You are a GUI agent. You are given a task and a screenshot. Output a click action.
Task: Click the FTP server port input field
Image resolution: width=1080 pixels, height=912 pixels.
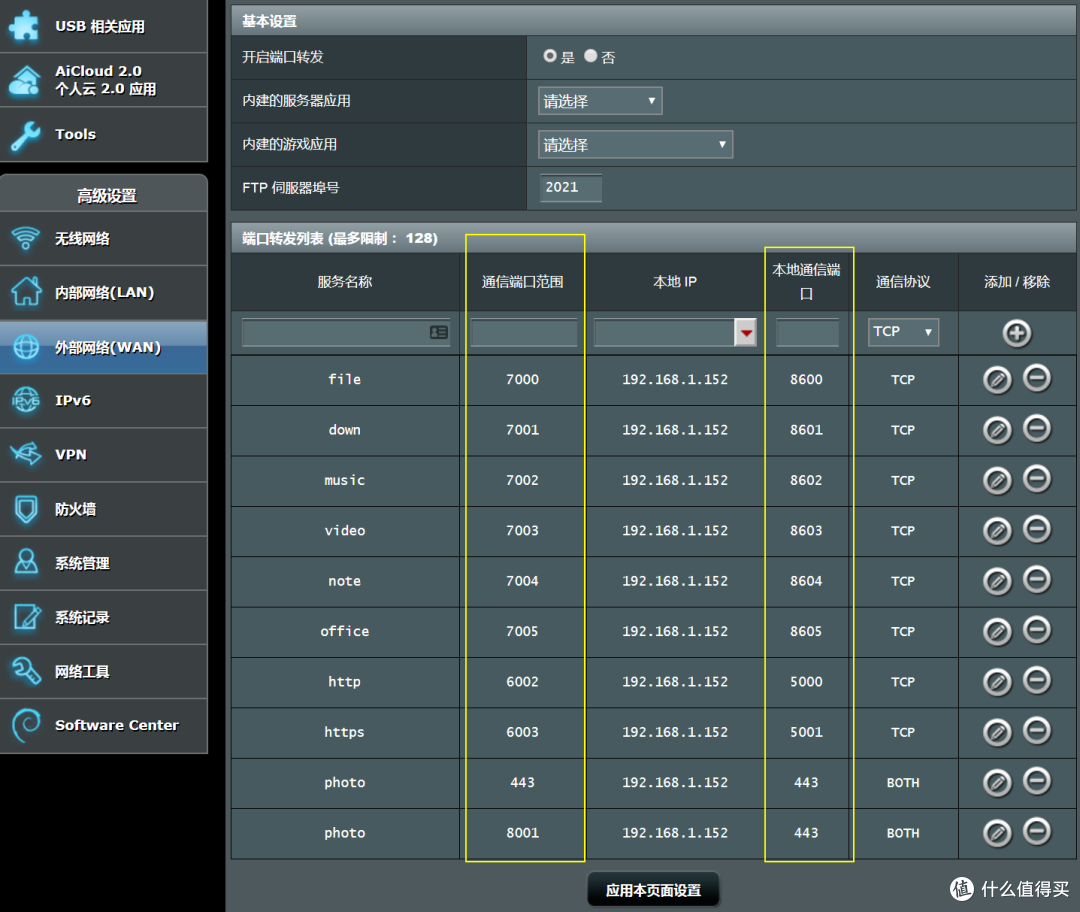coord(571,188)
